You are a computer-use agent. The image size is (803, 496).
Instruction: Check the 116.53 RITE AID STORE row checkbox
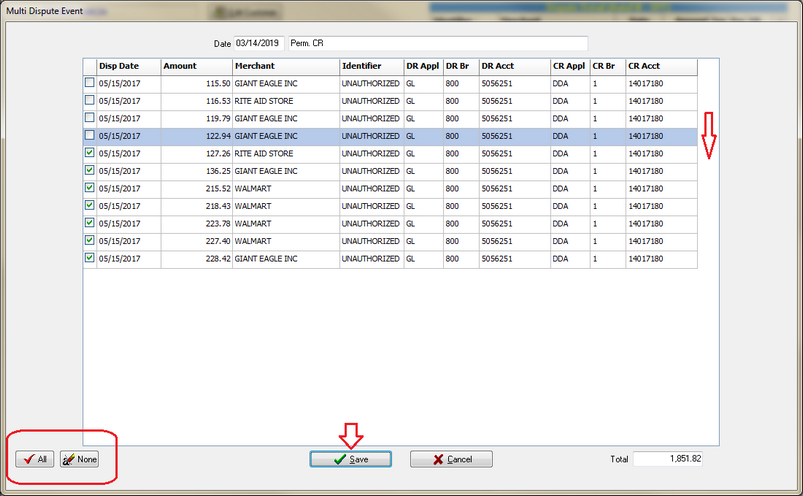[90, 101]
